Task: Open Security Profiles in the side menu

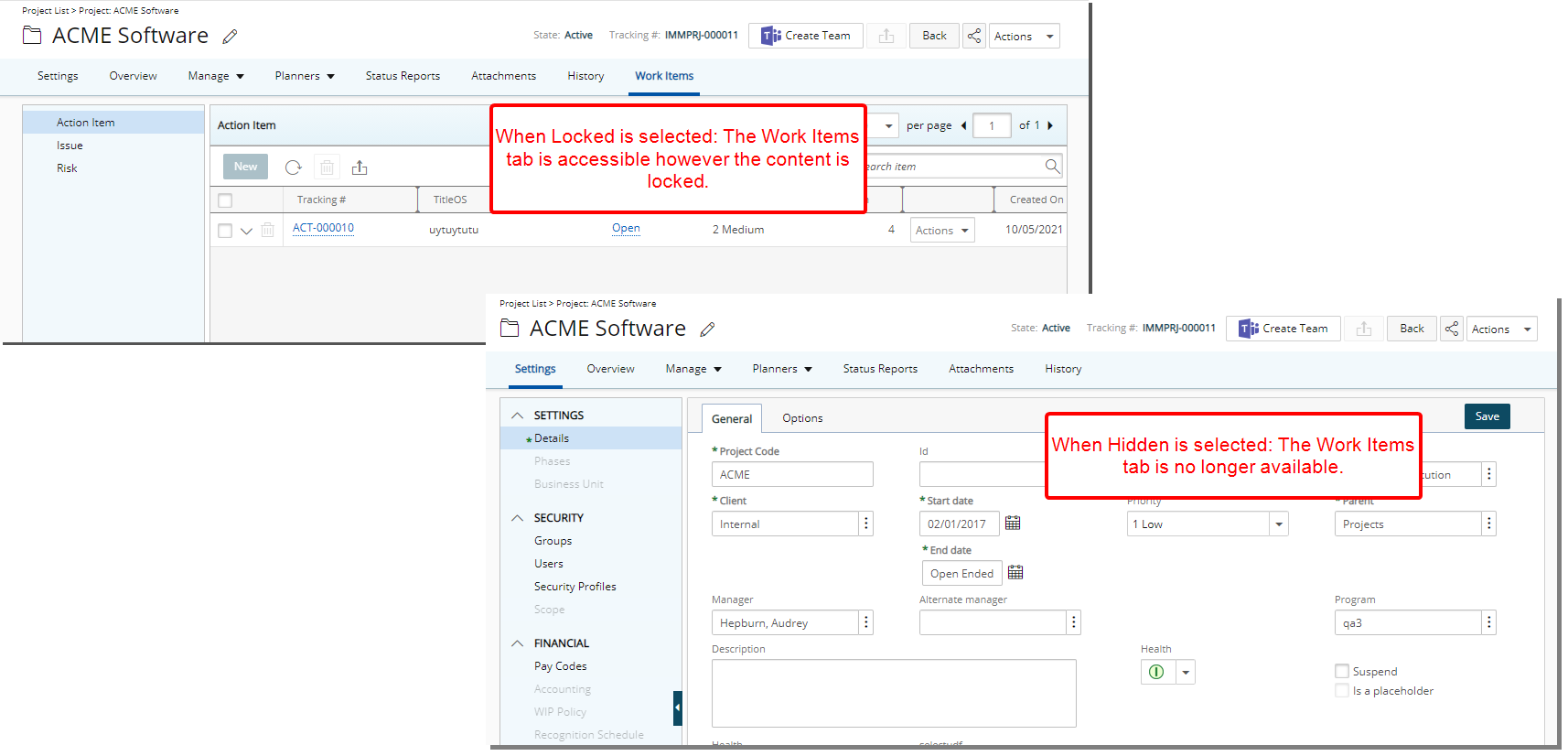Action: [575, 587]
